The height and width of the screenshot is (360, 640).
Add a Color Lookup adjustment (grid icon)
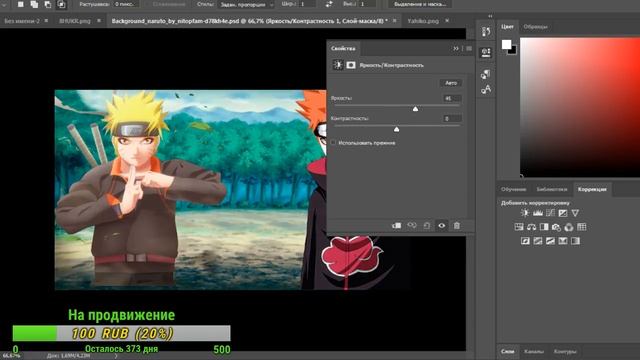(582, 227)
